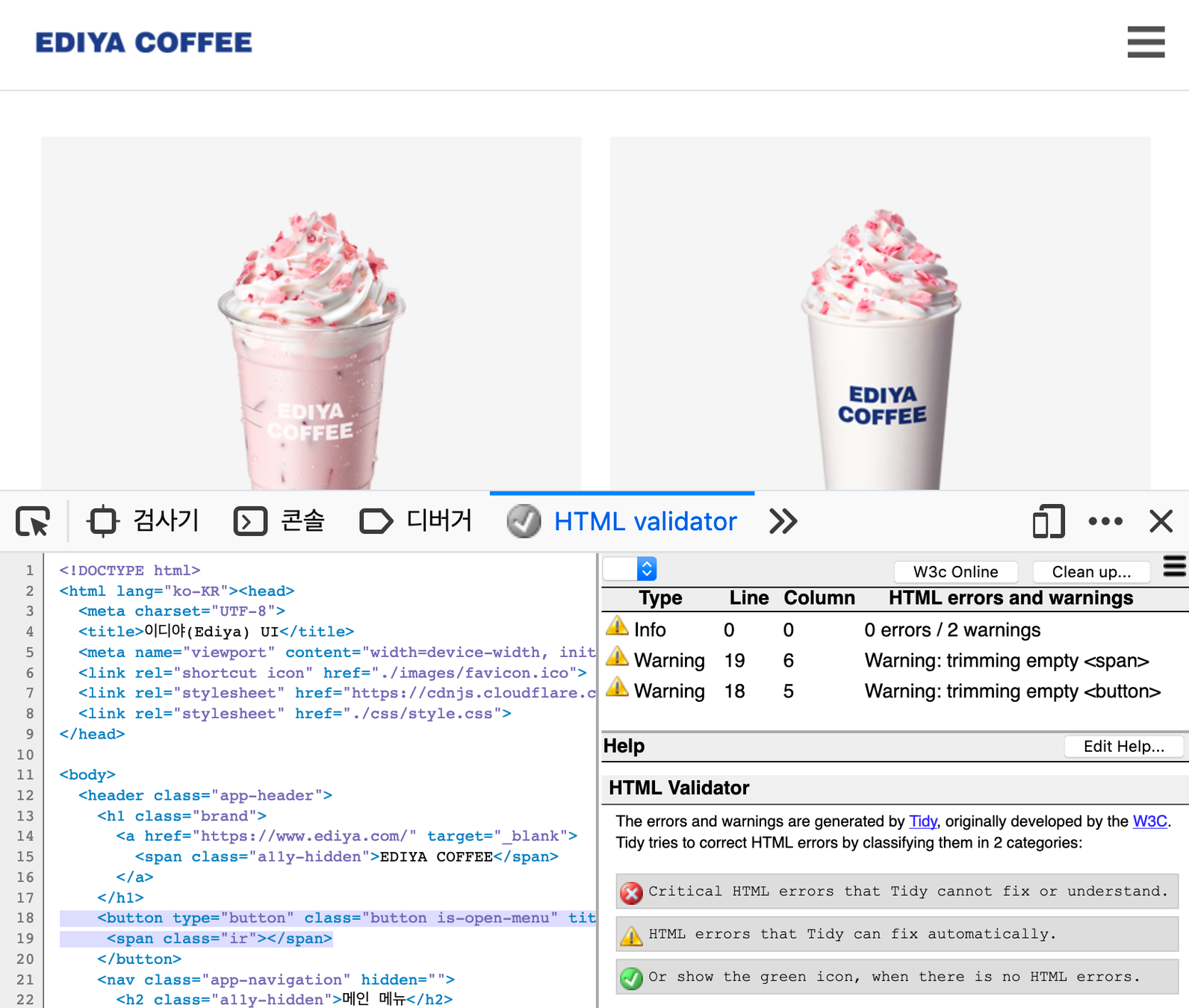The height and width of the screenshot is (1008, 1189).
Task: Open validator panel hamburger menu
Action: click(x=1175, y=567)
